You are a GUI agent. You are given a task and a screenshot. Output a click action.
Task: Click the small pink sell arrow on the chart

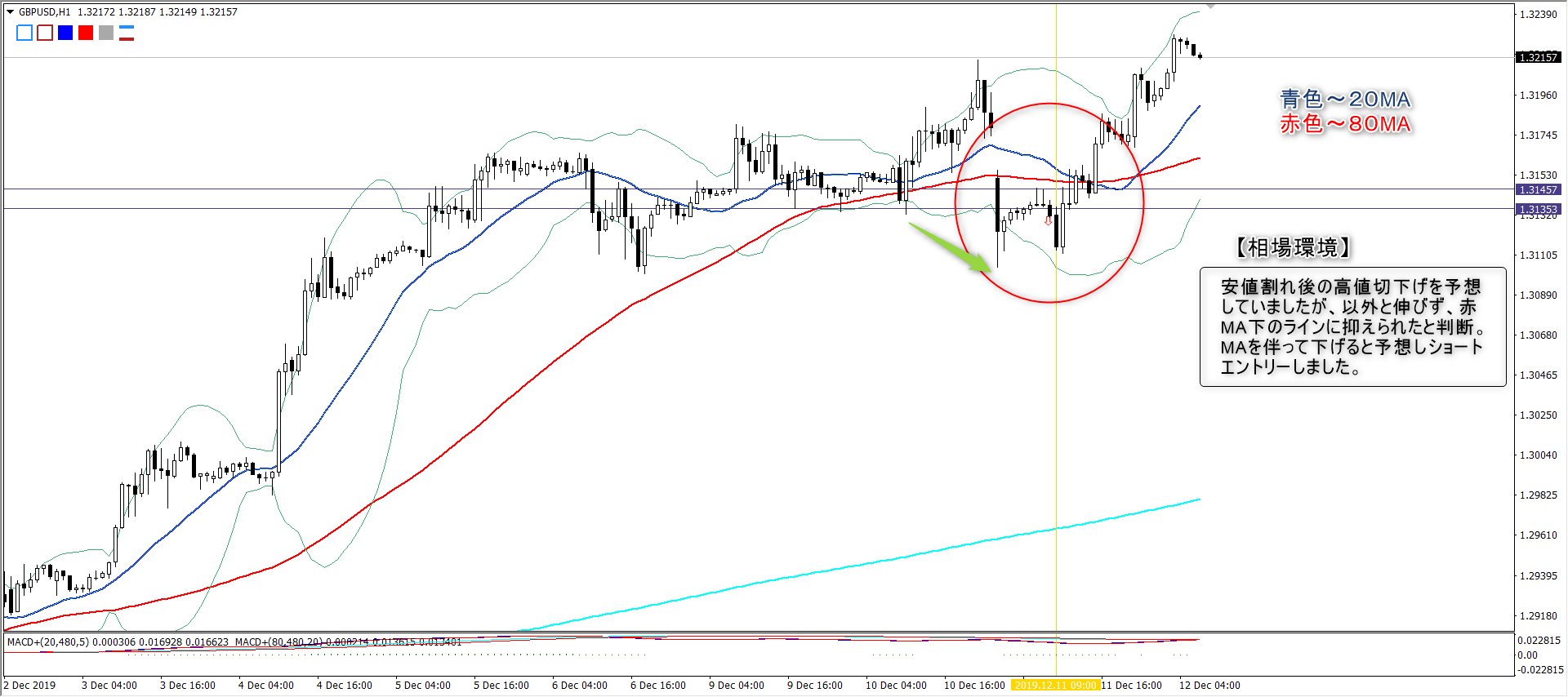(1049, 220)
